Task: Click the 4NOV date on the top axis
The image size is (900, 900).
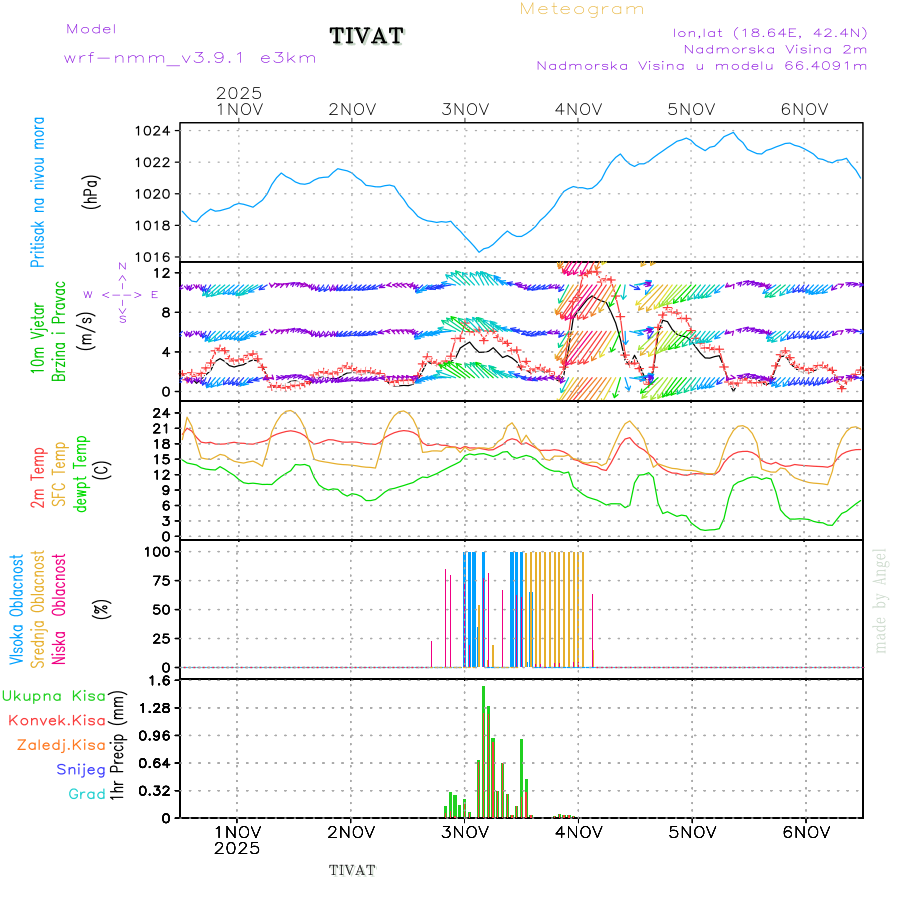Action: [577, 109]
